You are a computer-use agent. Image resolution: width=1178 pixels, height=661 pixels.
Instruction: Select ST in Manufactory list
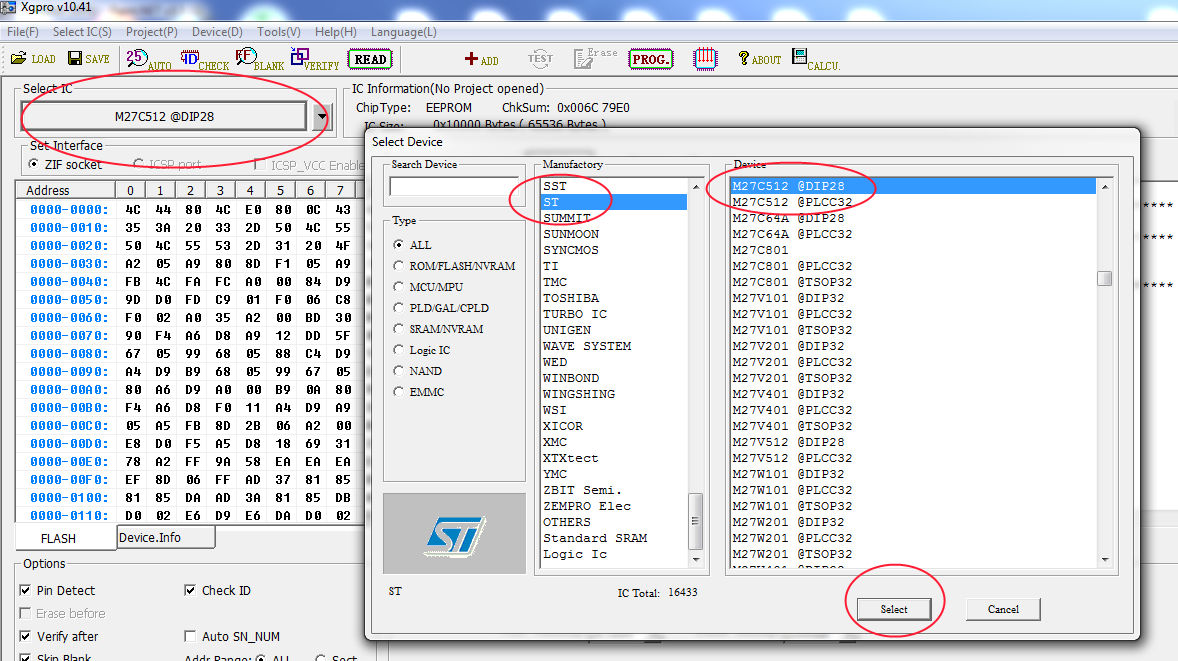(x=613, y=202)
